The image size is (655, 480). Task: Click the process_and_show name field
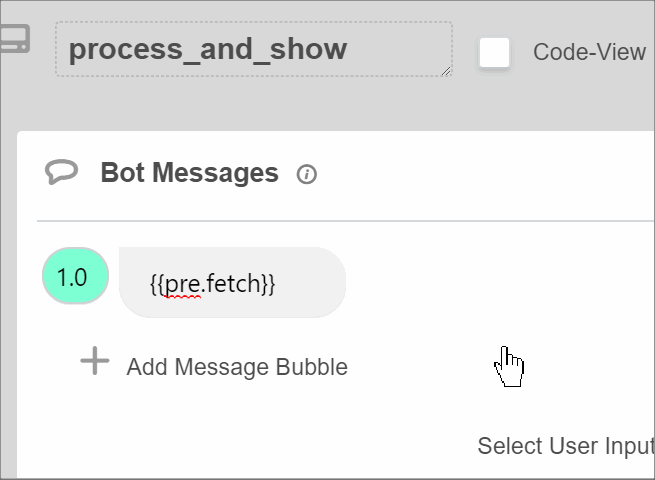254,49
